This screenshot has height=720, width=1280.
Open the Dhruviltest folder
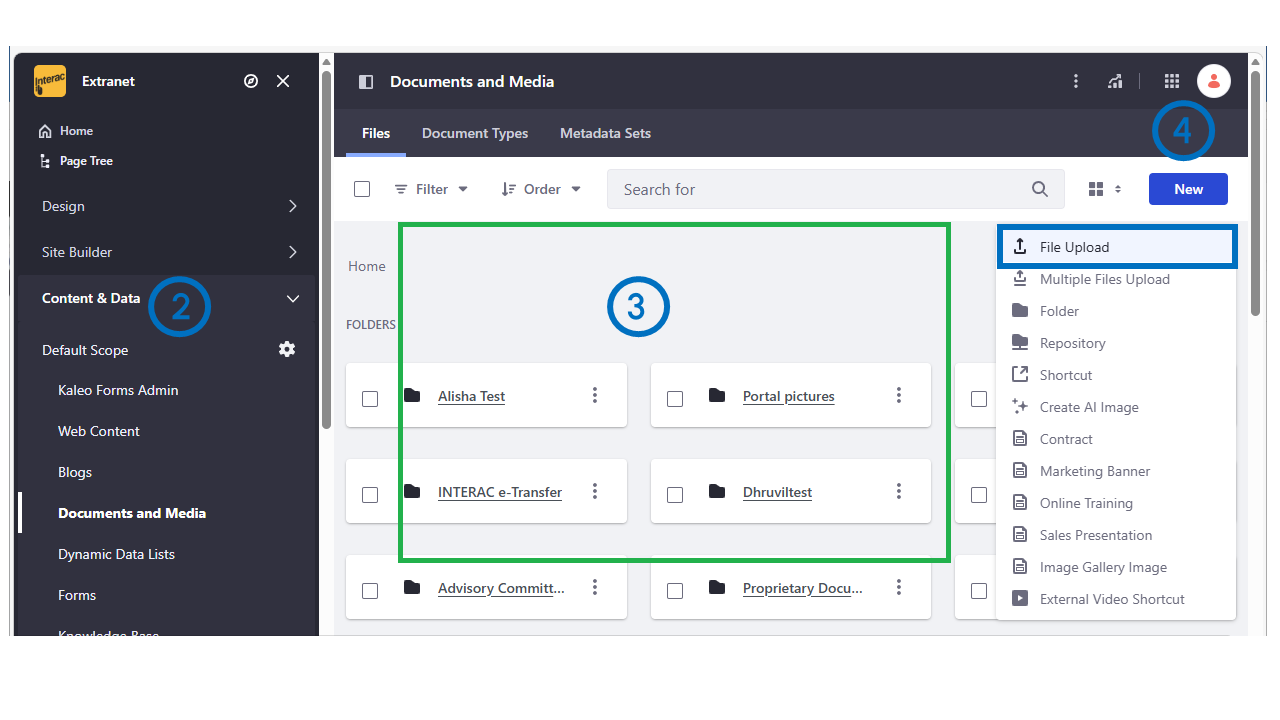(777, 492)
